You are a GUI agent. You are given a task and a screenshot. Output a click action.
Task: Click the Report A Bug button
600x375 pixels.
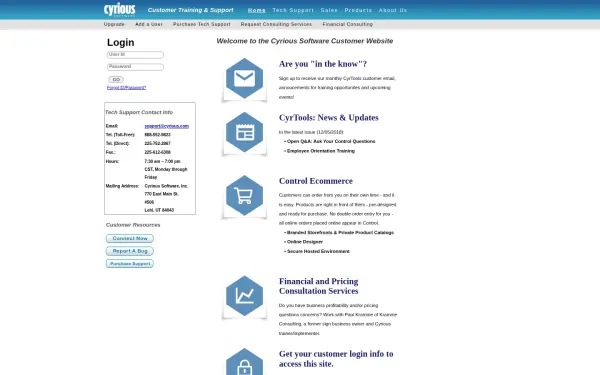(130, 251)
